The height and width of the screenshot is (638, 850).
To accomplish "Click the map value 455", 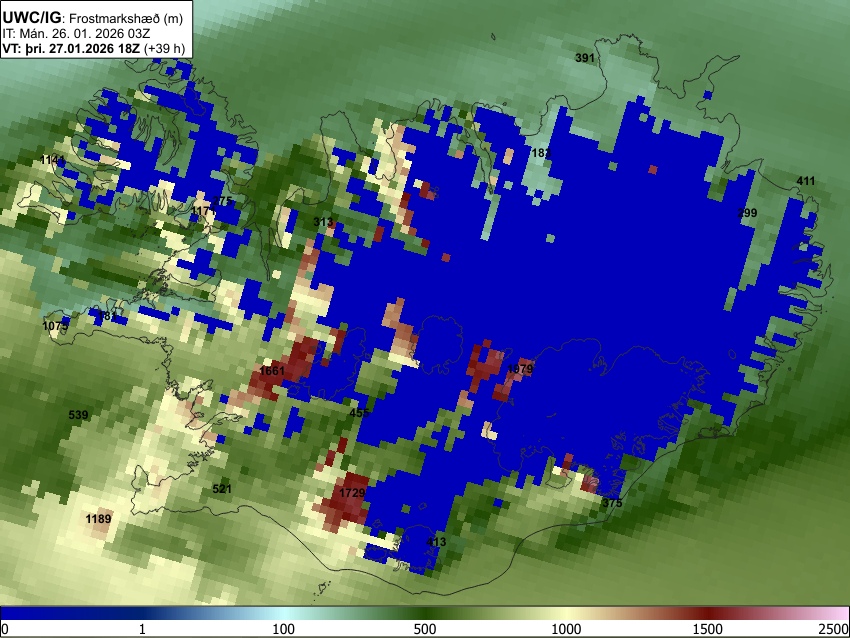I will click(359, 413).
